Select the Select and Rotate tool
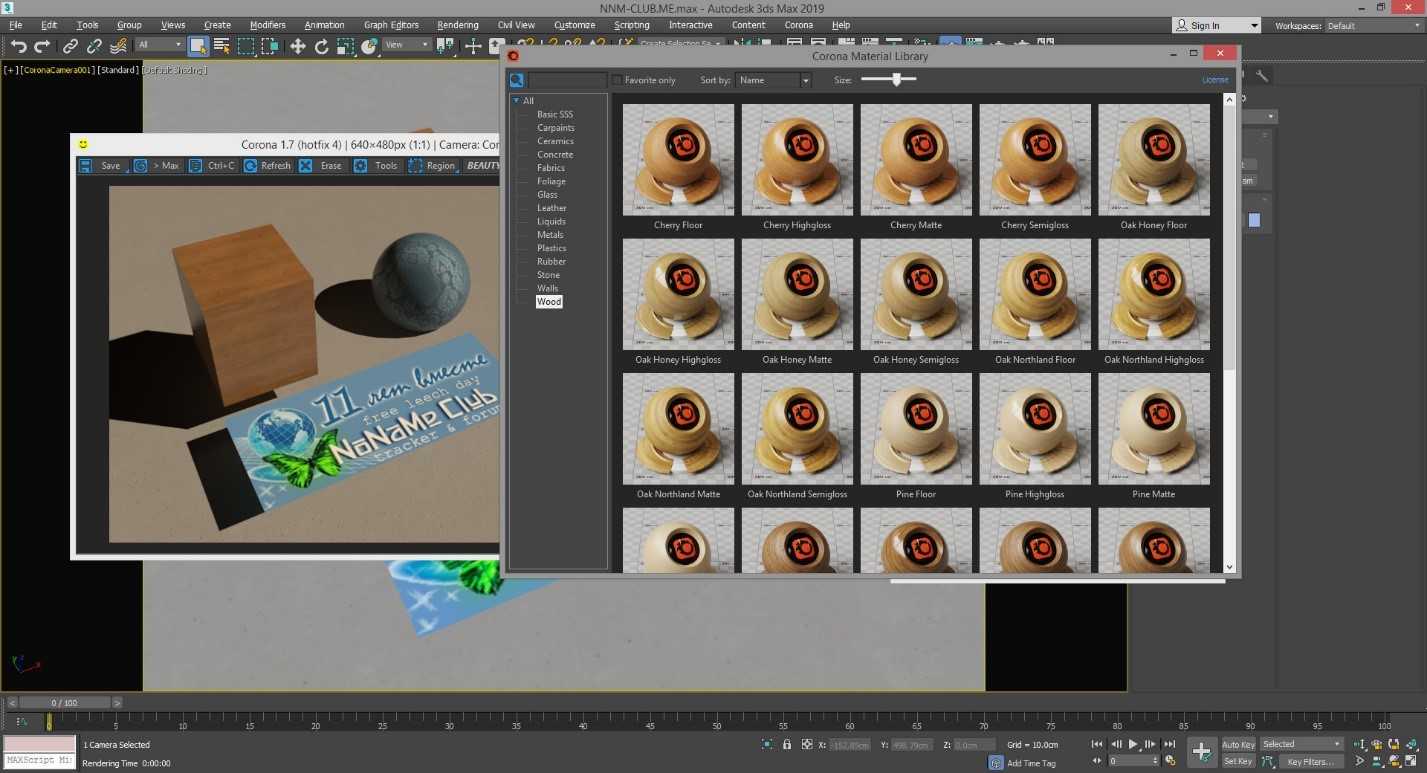This screenshot has height=773, width=1427. coord(322,46)
